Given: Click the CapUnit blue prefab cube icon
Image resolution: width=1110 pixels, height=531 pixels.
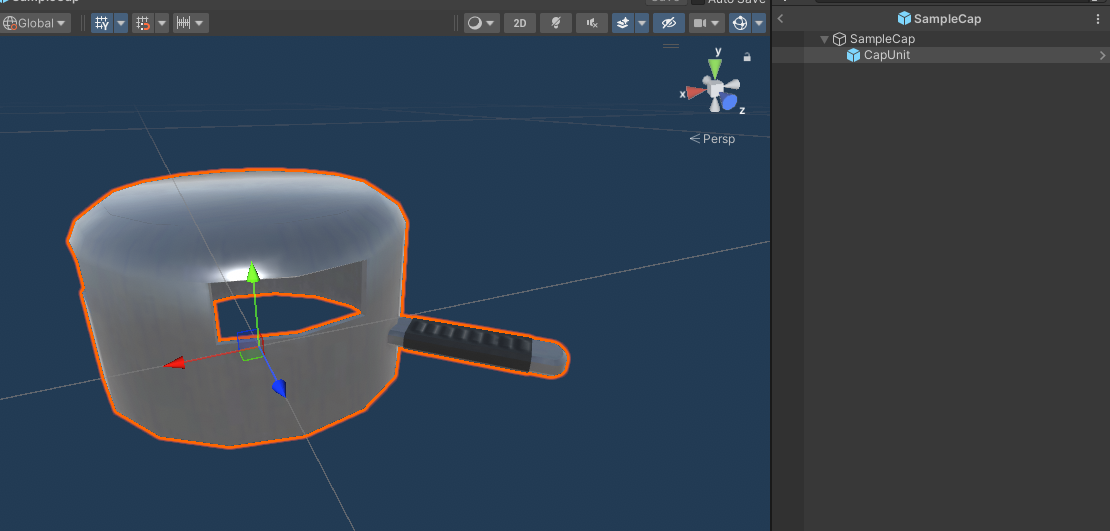Looking at the screenshot, I should click(x=854, y=55).
